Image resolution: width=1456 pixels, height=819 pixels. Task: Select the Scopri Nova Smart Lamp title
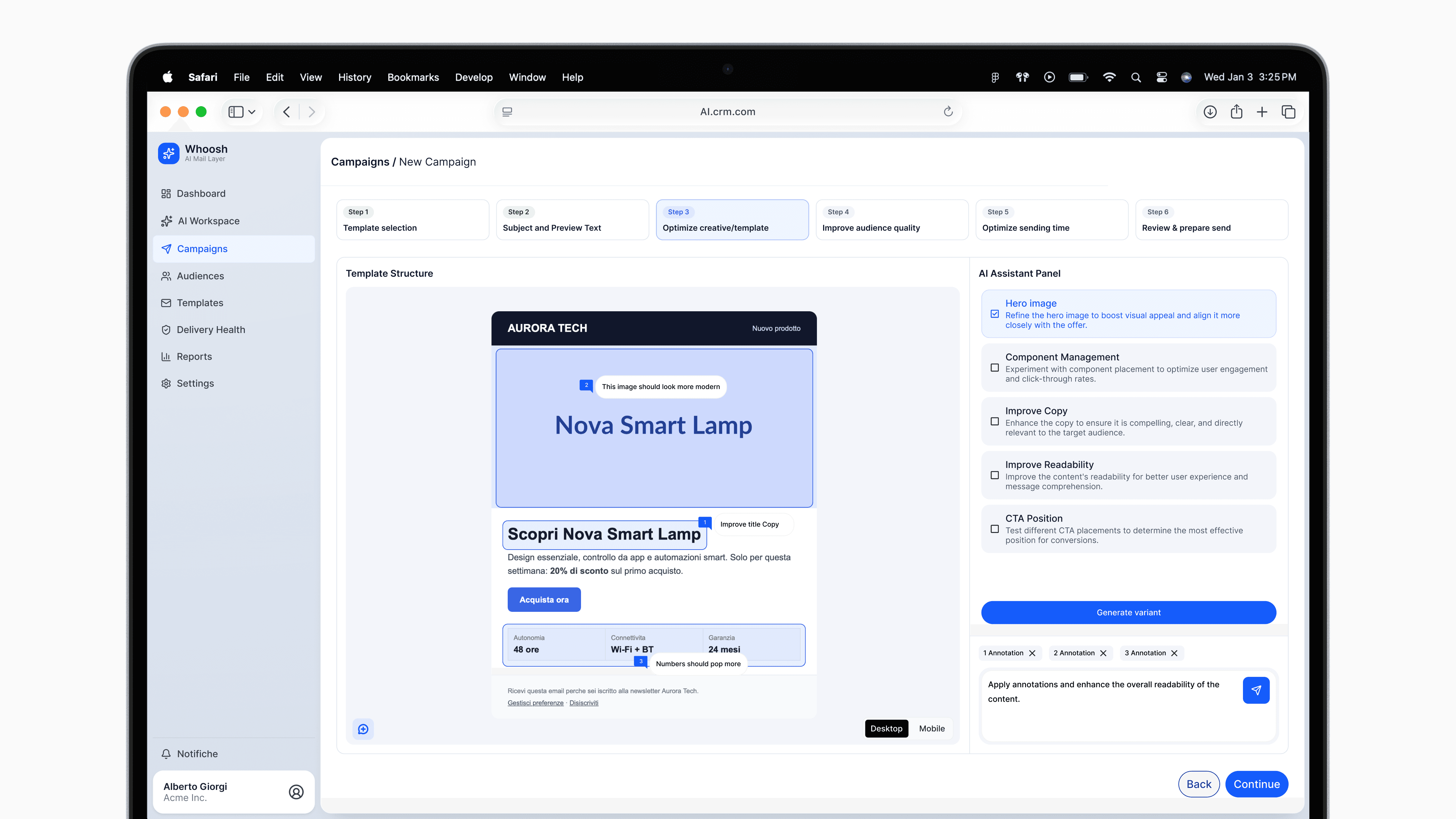click(x=604, y=535)
